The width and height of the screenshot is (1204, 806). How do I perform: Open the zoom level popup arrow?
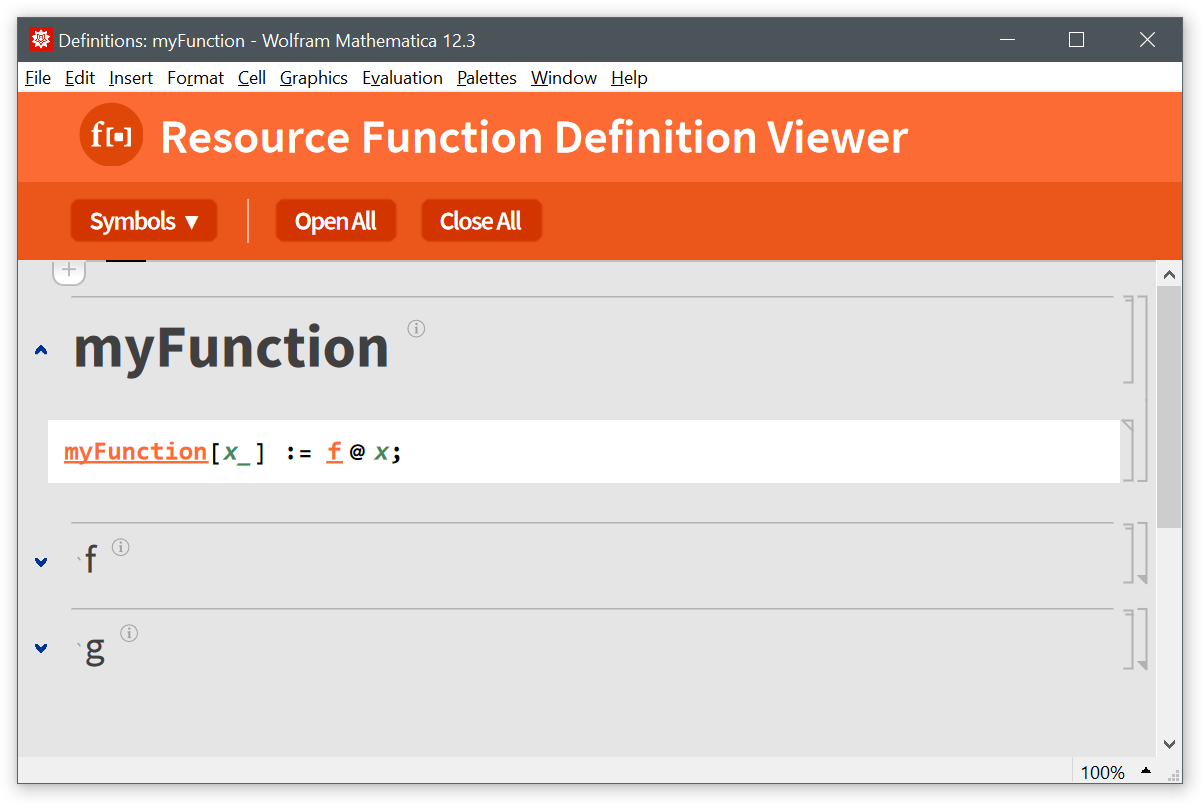(x=1146, y=771)
